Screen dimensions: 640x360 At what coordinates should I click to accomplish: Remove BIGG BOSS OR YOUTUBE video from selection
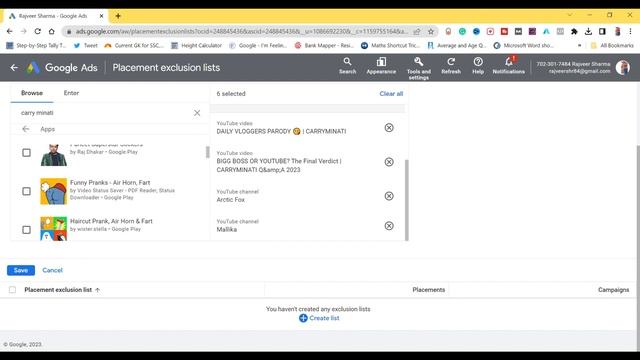389,162
